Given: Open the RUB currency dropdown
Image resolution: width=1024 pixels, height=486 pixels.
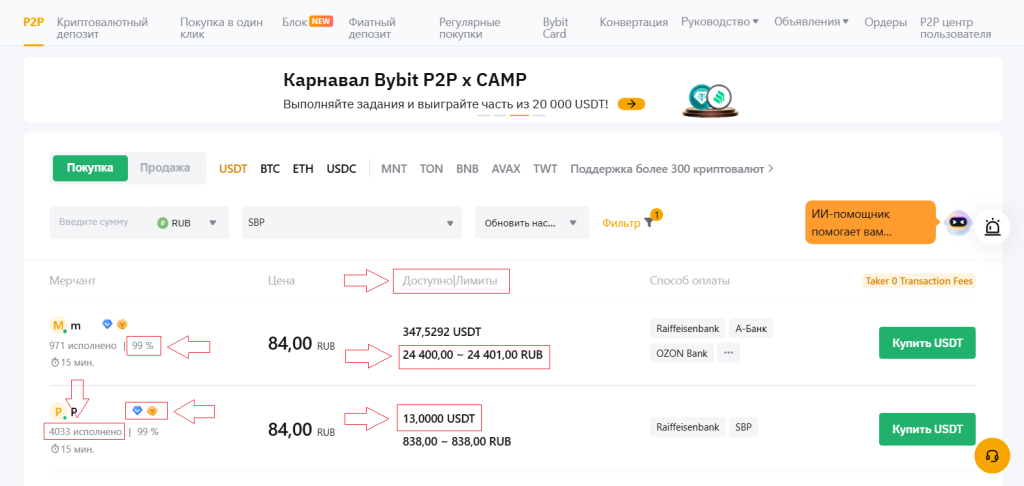Looking at the screenshot, I should click(x=188, y=223).
